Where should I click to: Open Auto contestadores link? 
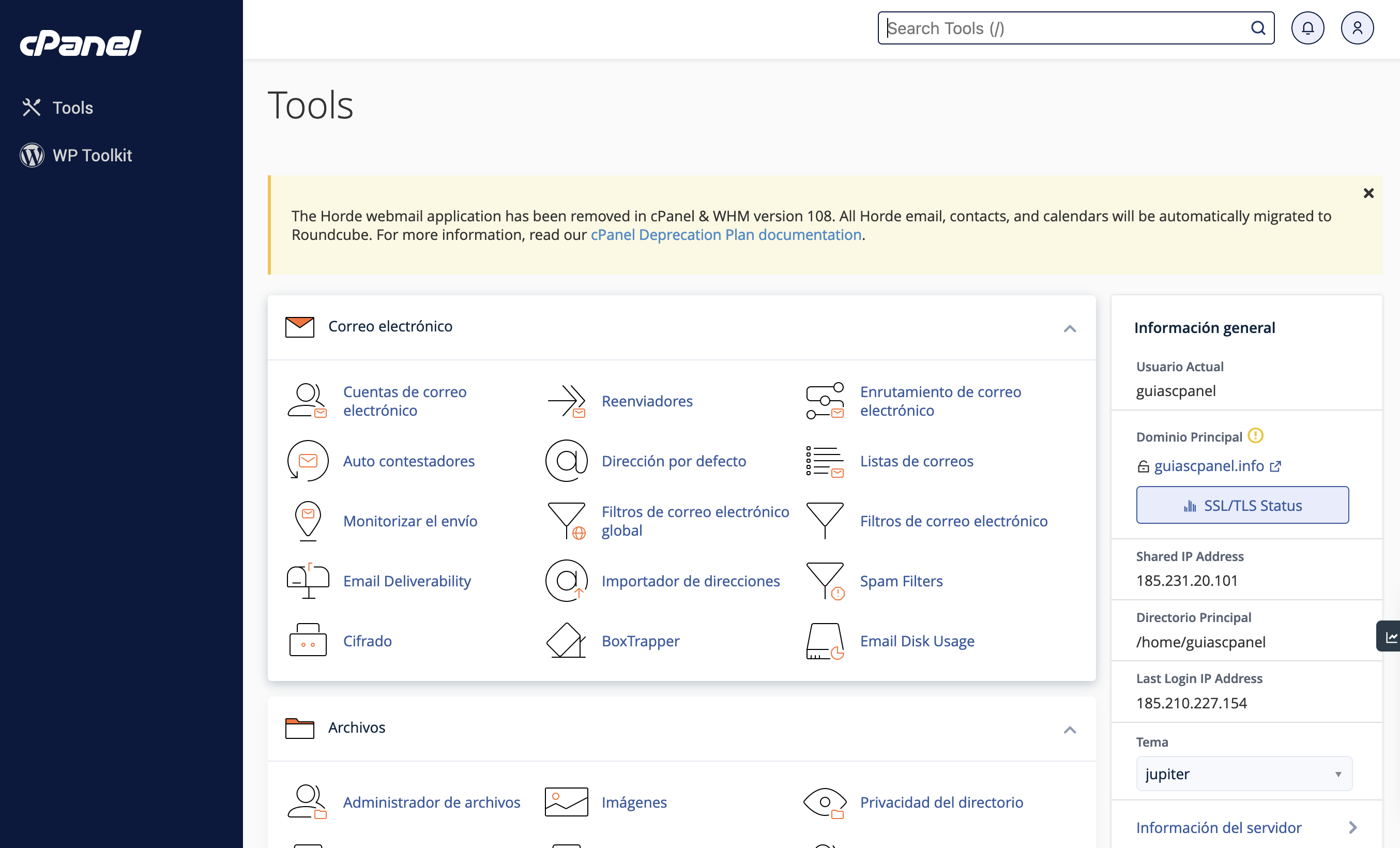point(408,461)
